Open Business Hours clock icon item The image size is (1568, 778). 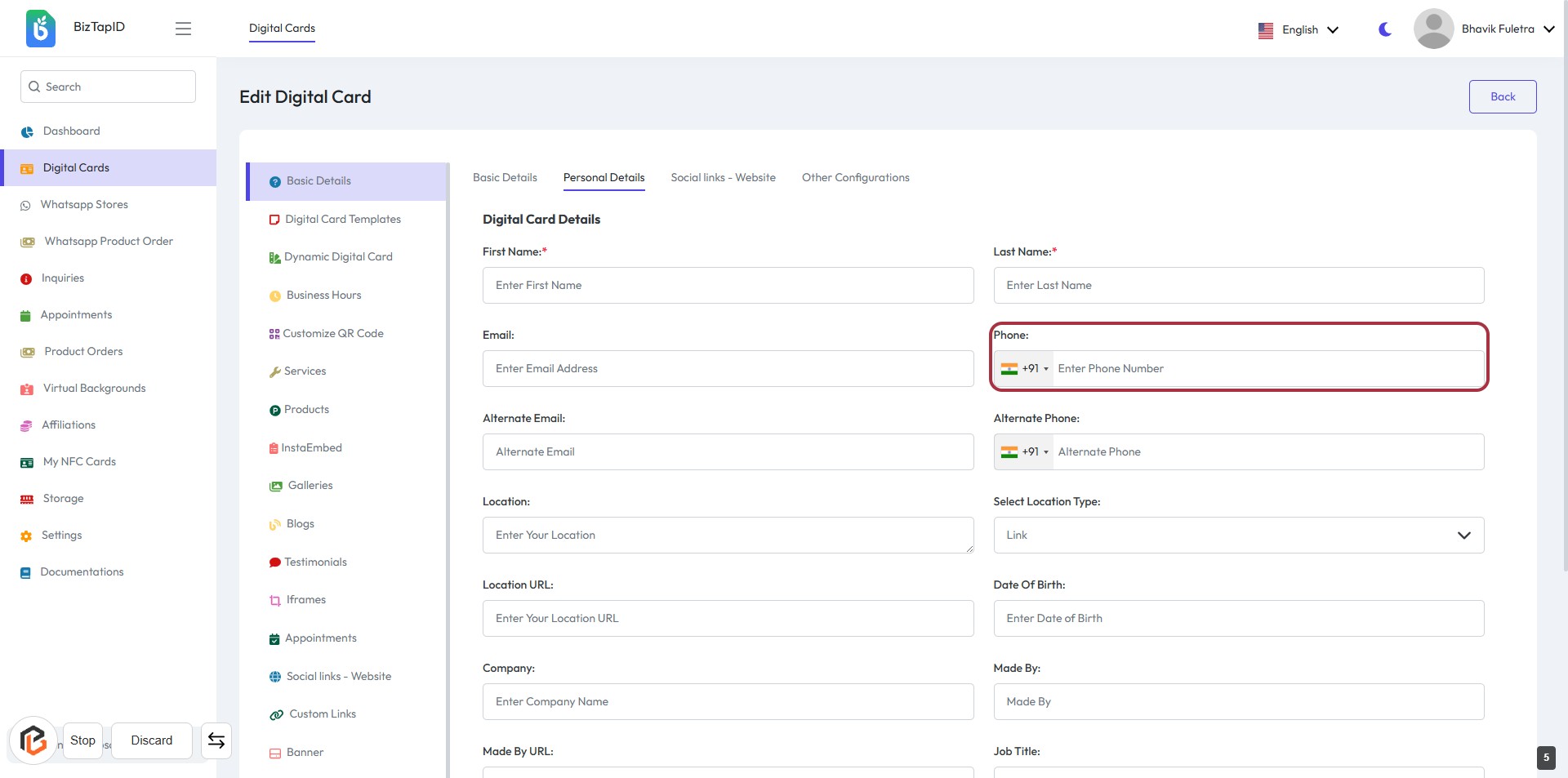click(x=323, y=296)
